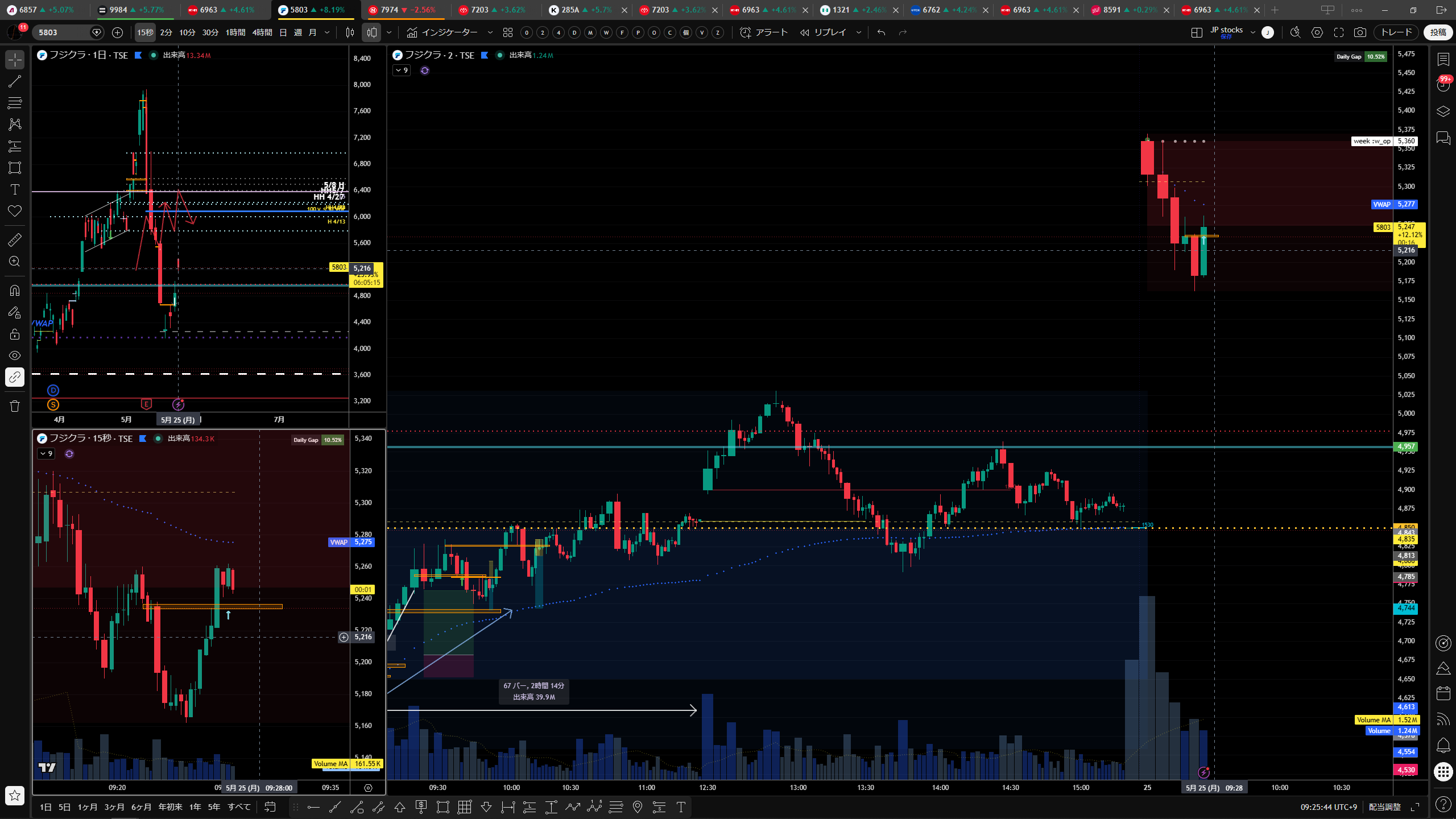The height and width of the screenshot is (819, 1456).
Task: Click the undo arrow
Action: 881,32
